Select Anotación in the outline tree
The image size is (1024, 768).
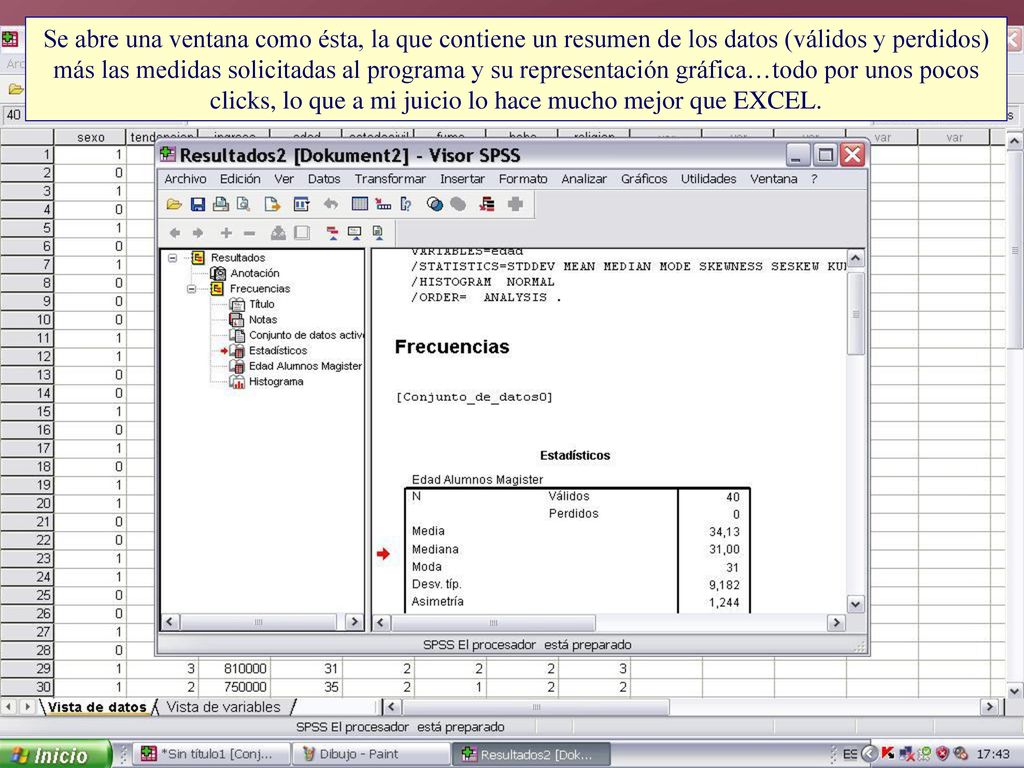pyautogui.click(x=255, y=273)
